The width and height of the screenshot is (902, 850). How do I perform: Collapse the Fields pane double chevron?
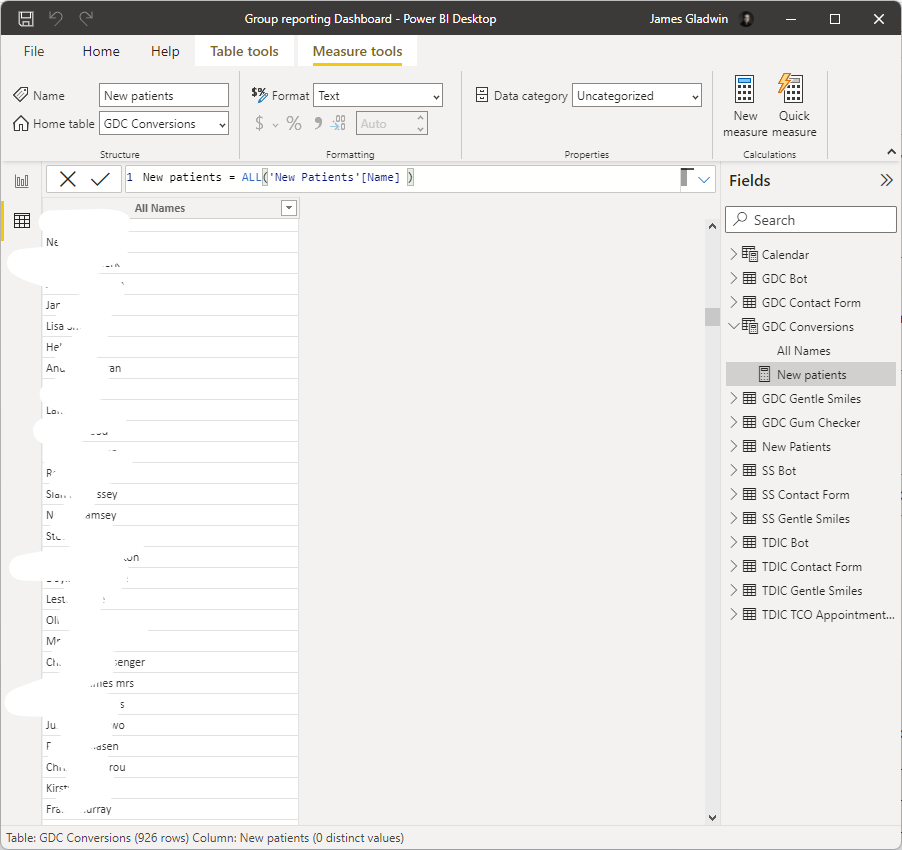point(886,181)
